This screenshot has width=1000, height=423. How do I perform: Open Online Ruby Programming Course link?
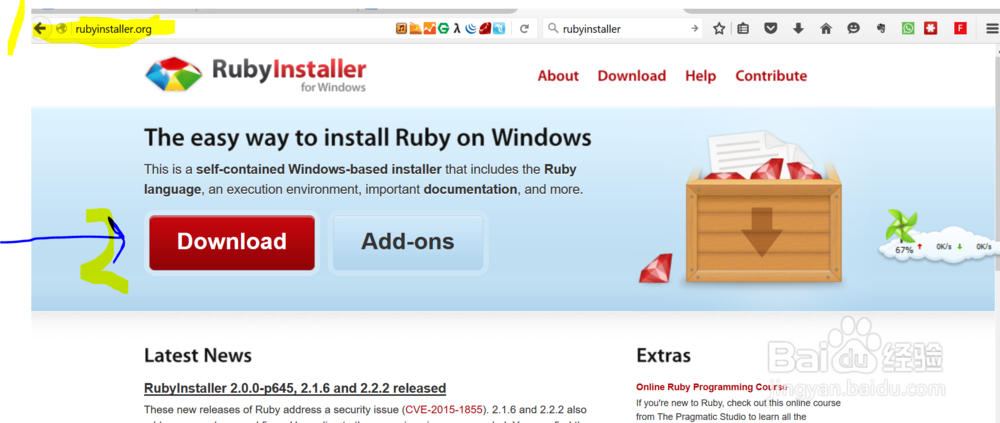point(712,387)
